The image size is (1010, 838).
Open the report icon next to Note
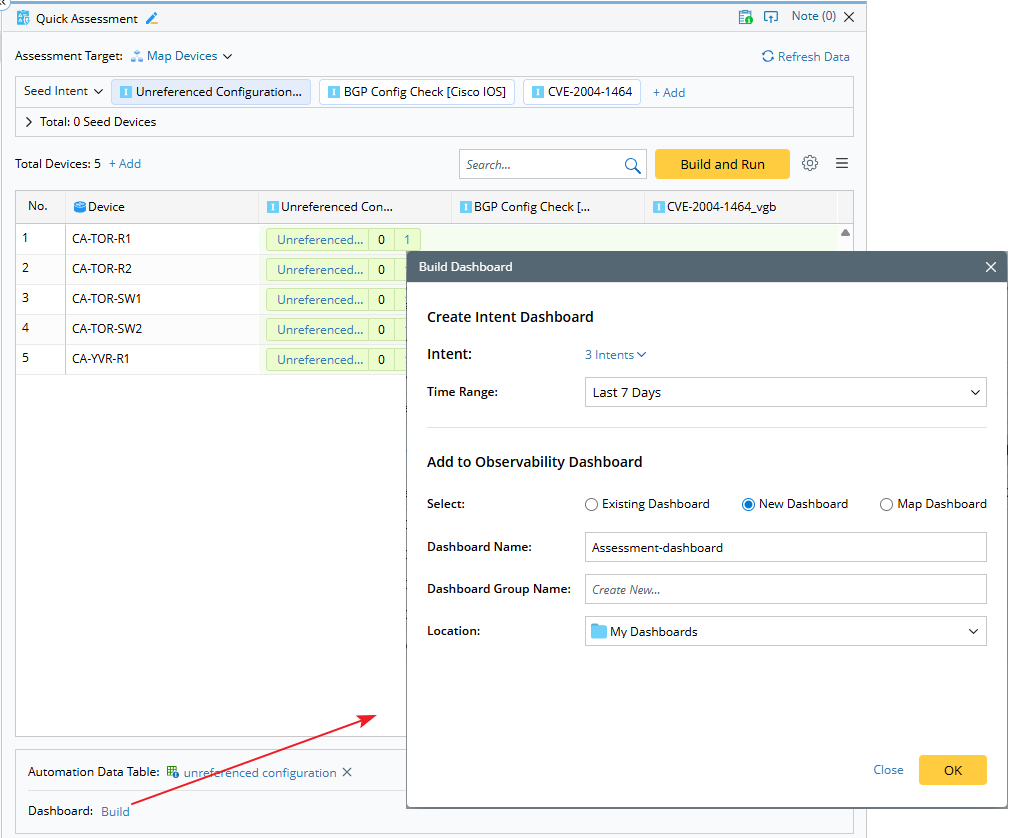(745, 17)
